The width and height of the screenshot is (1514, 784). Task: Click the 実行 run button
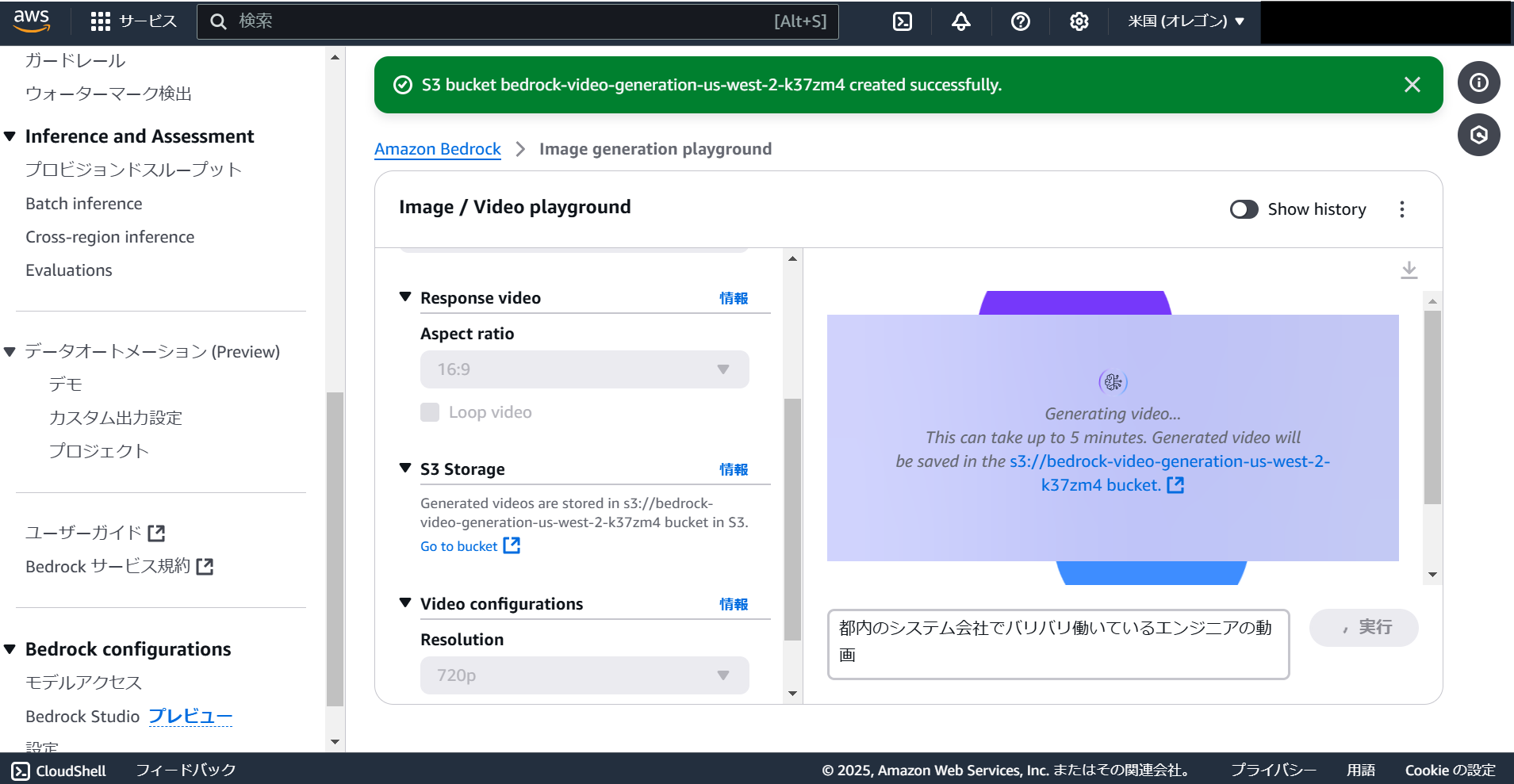pos(1364,628)
